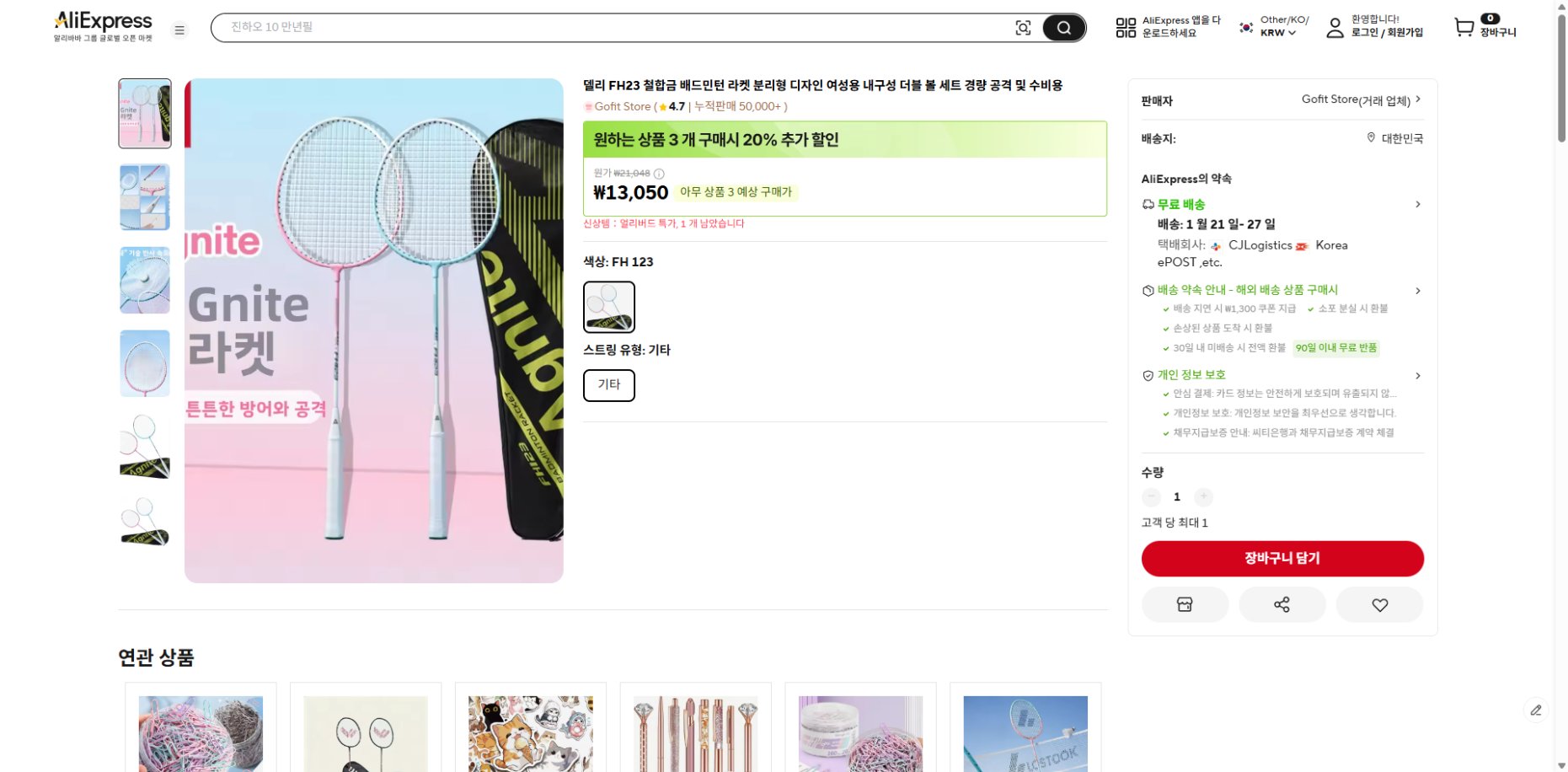Open the QR code for AliExpress app download
Viewport: 1568px width, 772px height.
1126,28
